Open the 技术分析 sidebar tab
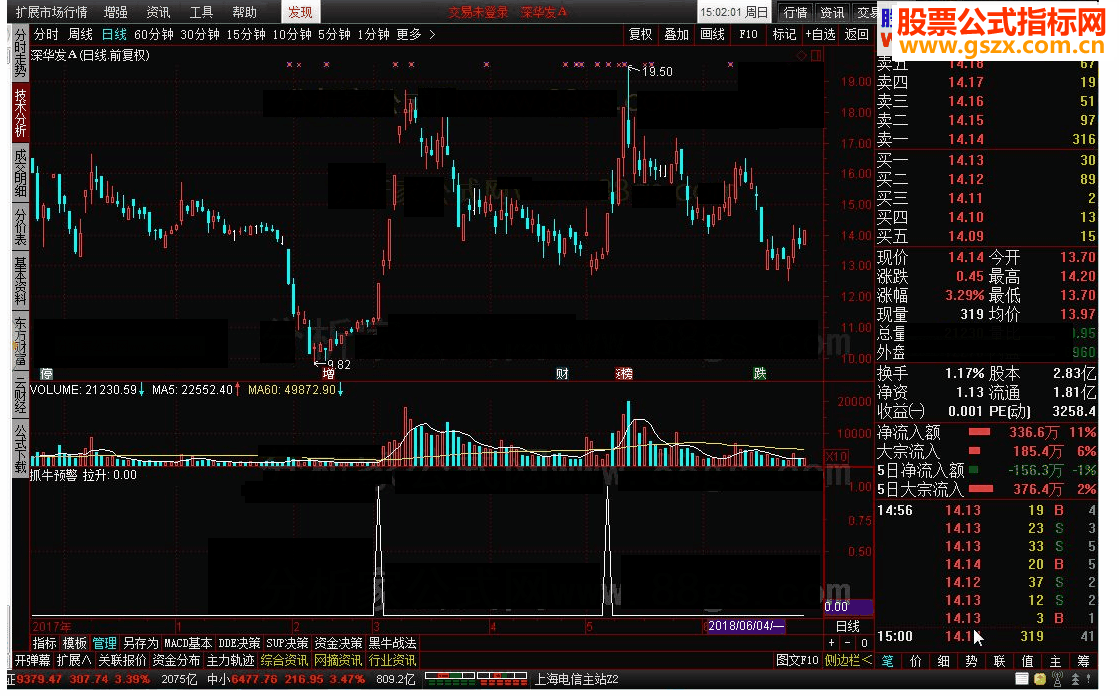The width and height of the screenshot is (1119, 696). (20, 113)
